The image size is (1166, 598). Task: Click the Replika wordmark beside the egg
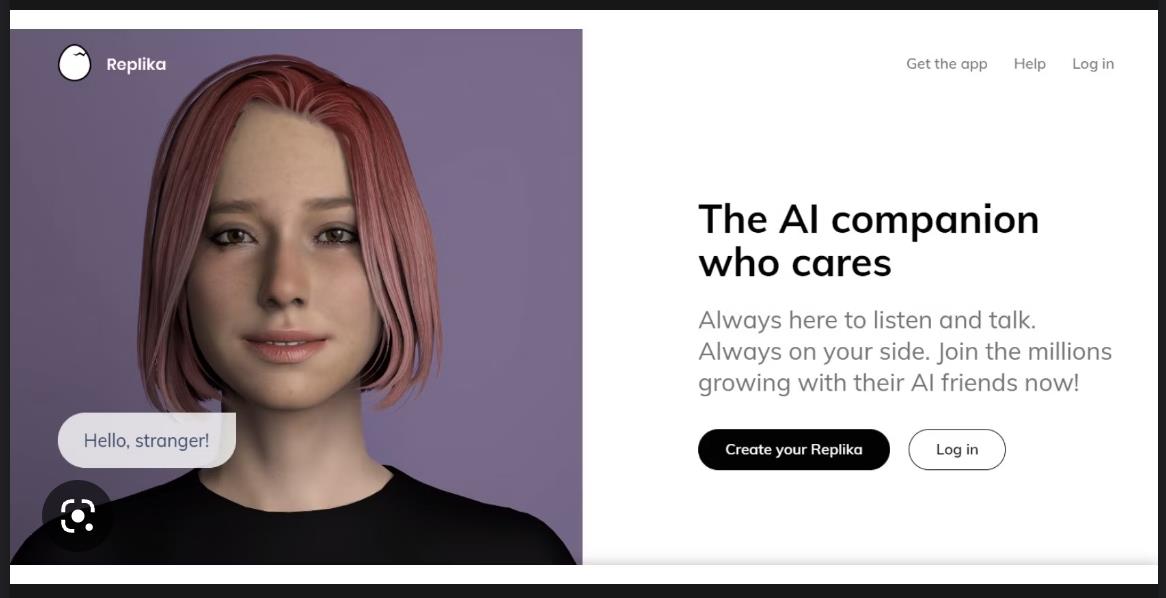pos(136,64)
